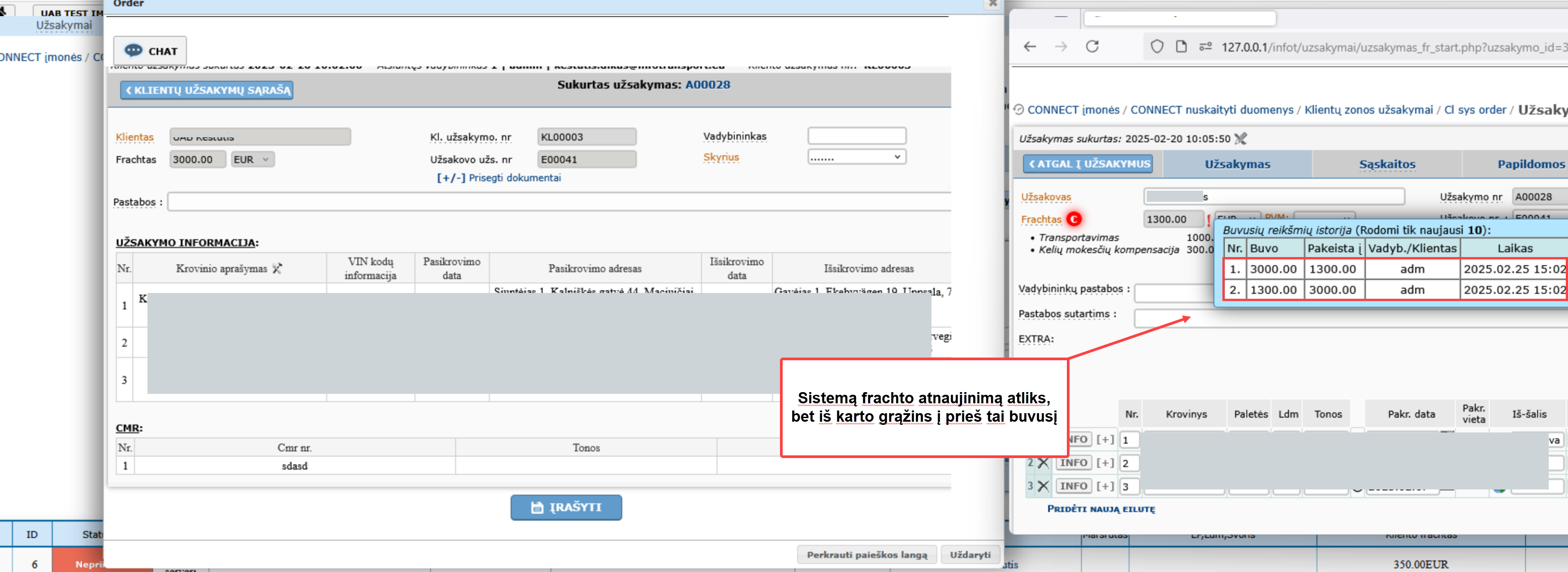Click the Užsakovo užs. nr E00041 field
The width and height of the screenshot is (1568, 572).
click(587, 160)
